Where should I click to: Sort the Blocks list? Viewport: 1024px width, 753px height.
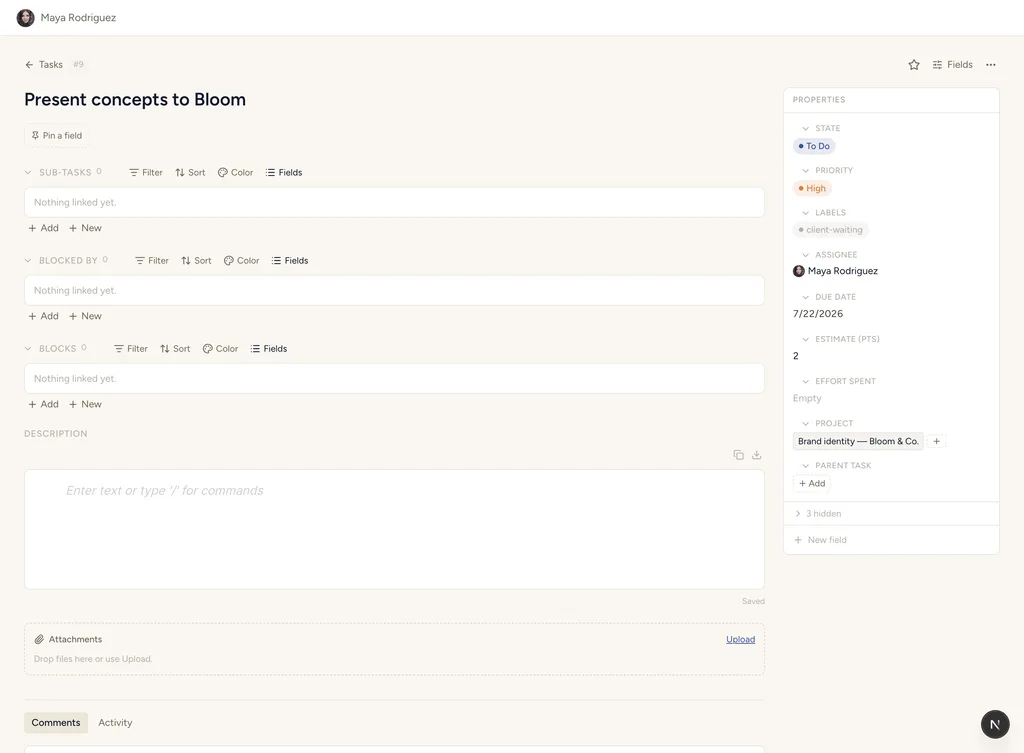(175, 349)
